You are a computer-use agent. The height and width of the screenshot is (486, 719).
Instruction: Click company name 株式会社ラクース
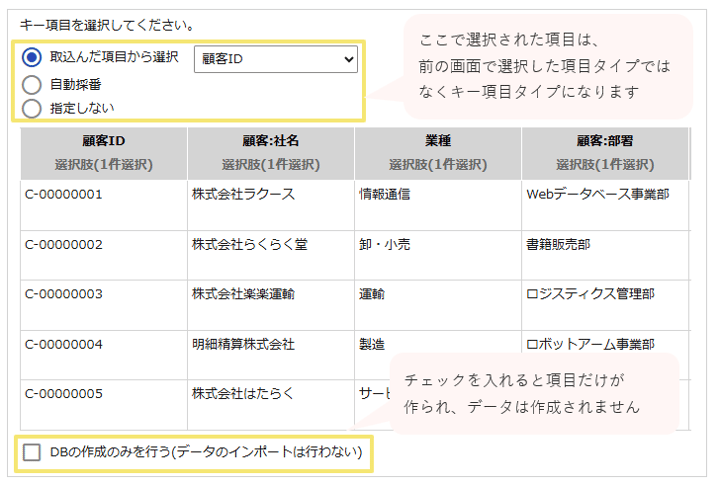point(243,194)
